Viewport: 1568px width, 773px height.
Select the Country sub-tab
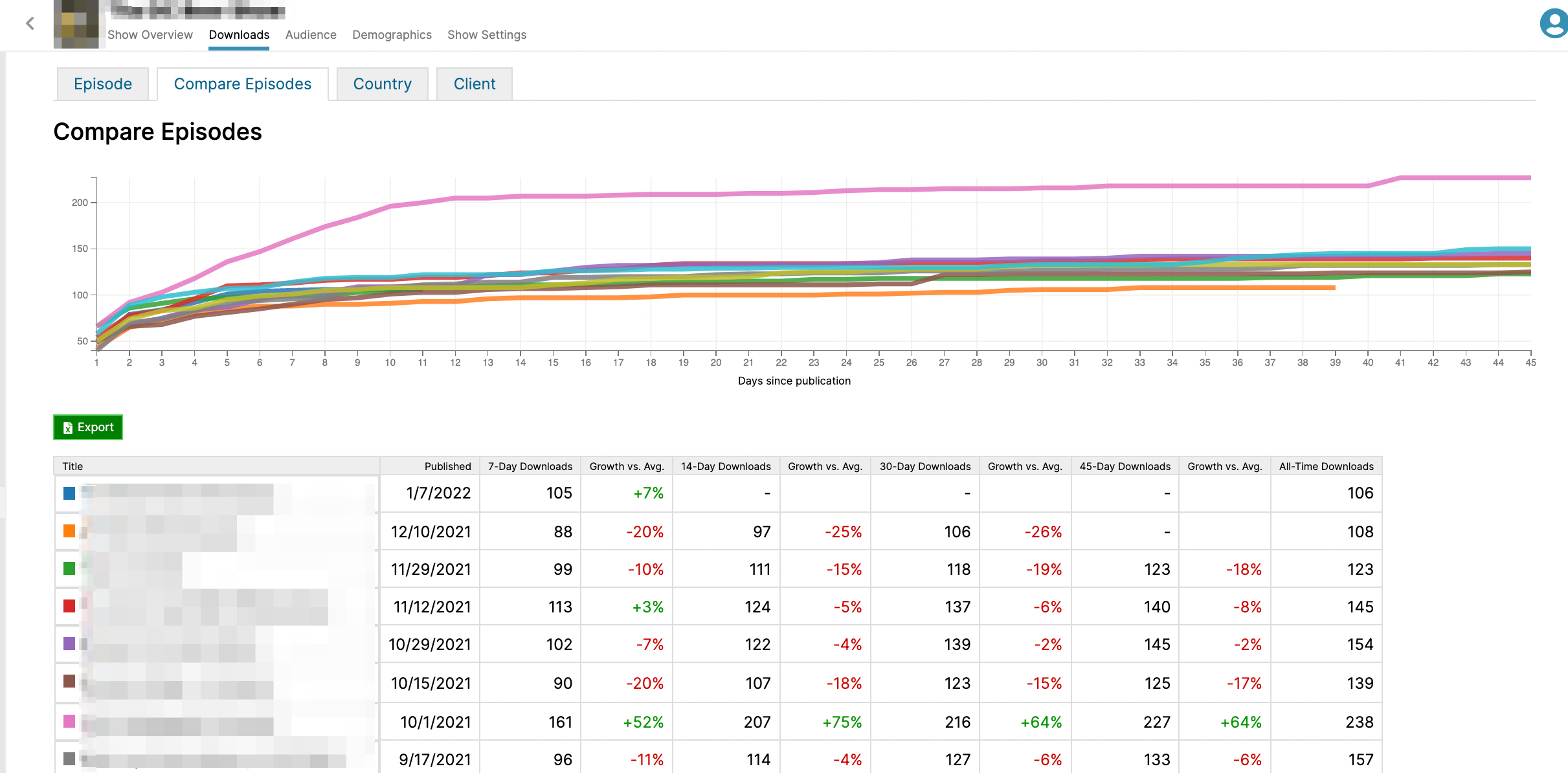pyautogui.click(x=382, y=84)
